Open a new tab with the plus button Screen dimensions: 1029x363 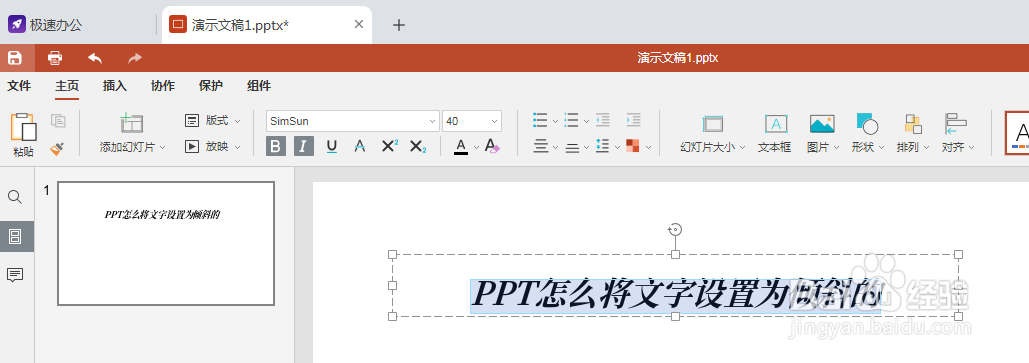pos(399,25)
